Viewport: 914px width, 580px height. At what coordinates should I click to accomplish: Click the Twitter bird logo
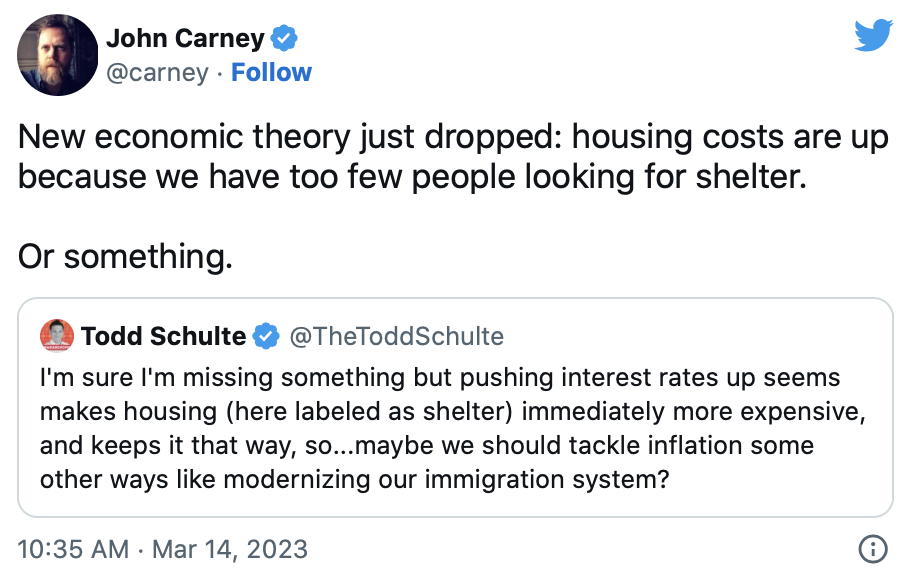pyautogui.click(x=872, y=37)
